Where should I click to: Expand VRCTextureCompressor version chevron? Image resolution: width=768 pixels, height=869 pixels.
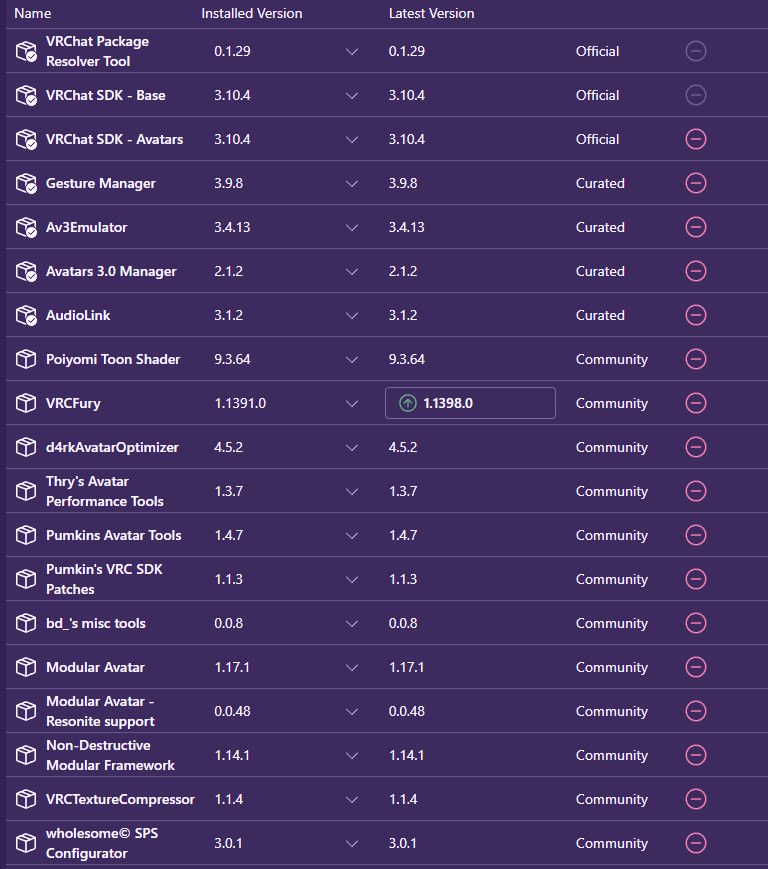click(x=351, y=800)
